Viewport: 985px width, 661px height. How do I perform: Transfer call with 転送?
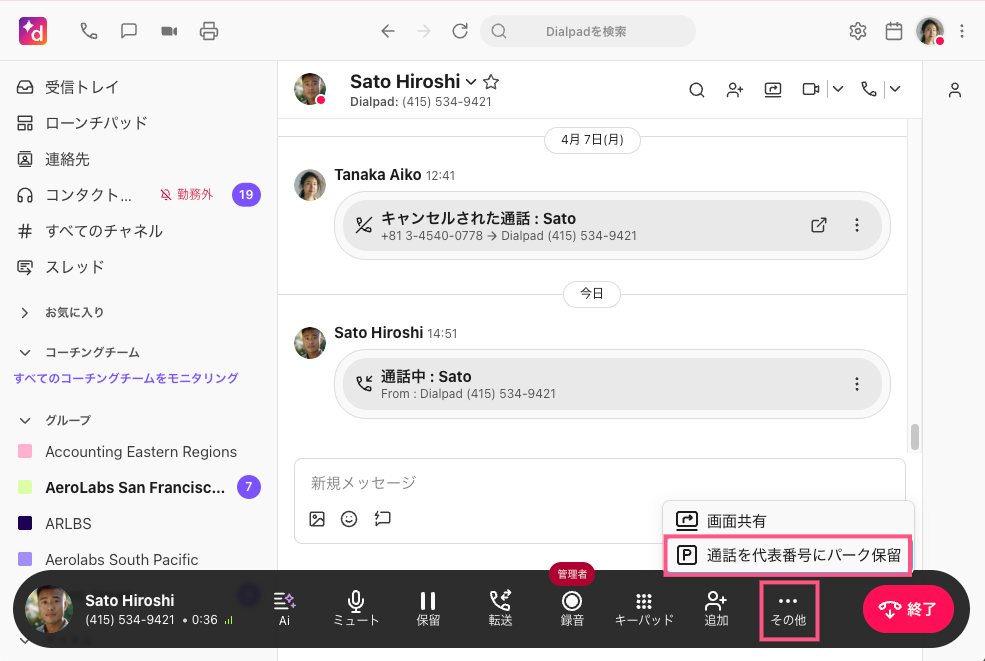pos(500,608)
